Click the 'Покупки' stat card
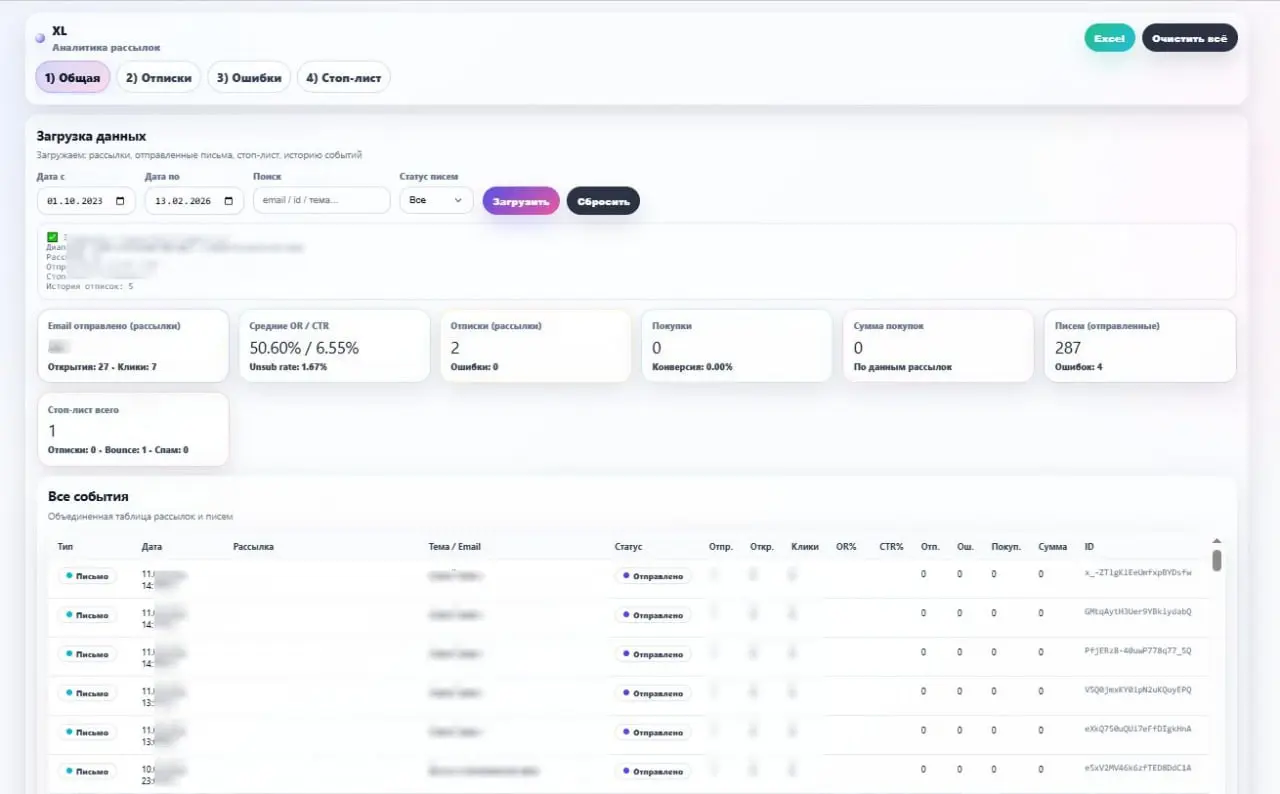 click(x=737, y=346)
